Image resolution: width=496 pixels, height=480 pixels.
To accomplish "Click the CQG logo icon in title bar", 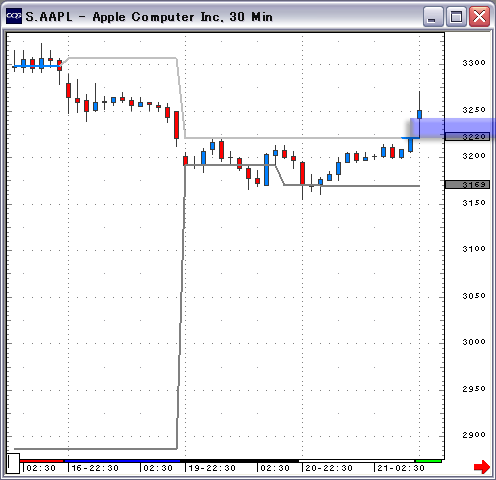I will point(14,16).
